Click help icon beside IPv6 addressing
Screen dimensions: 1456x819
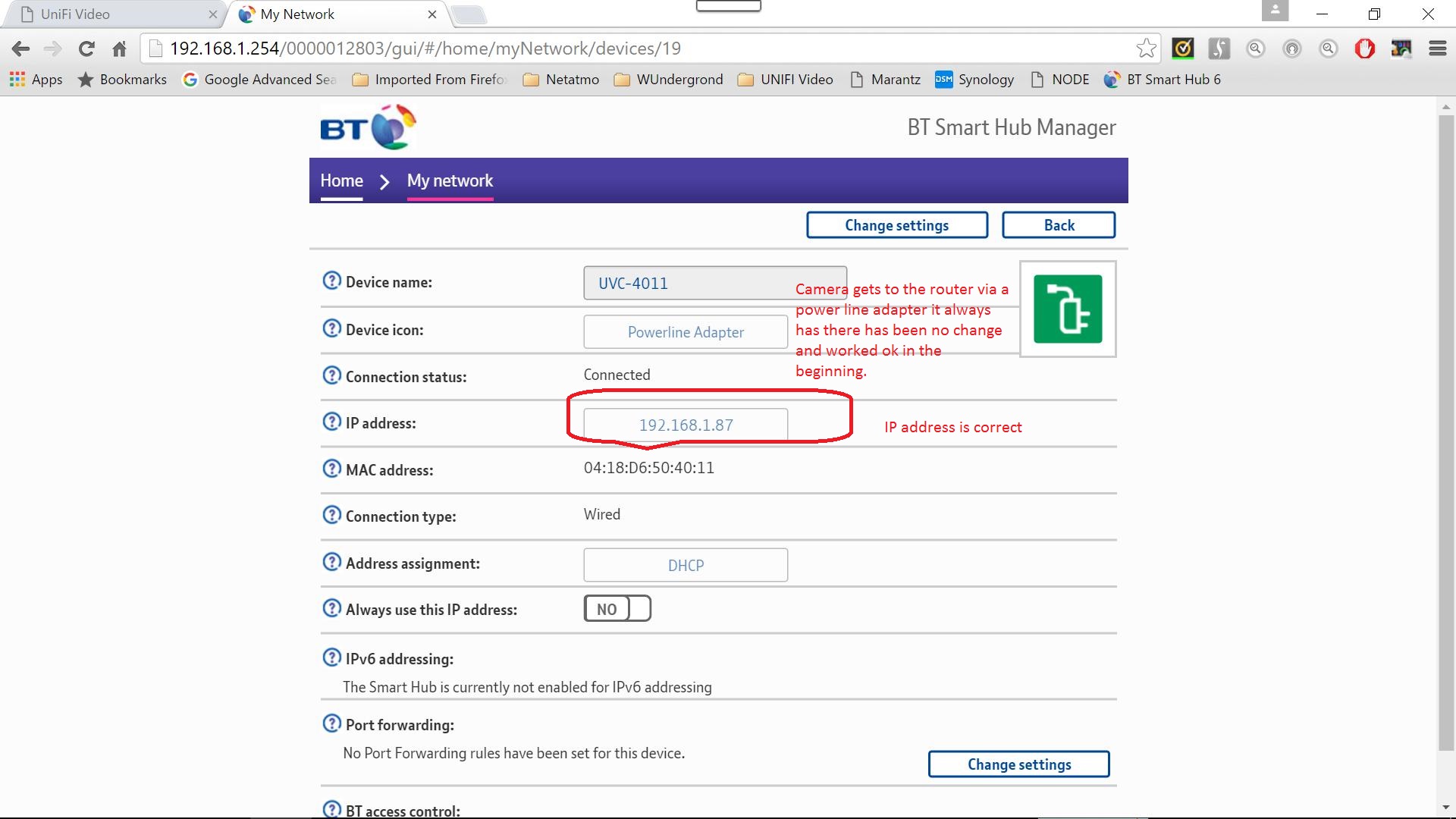(x=331, y=657)
